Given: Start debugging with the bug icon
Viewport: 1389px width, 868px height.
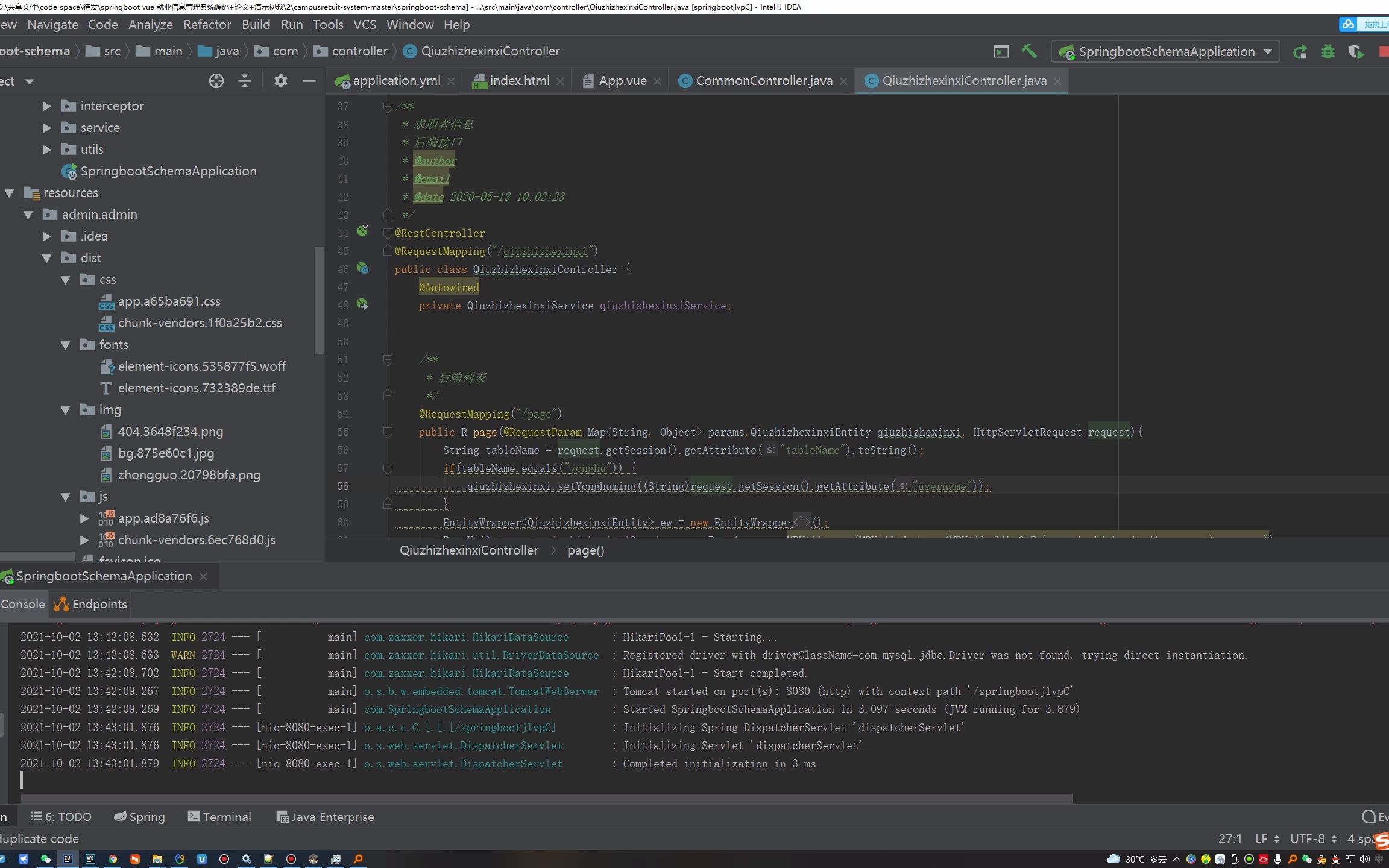Looking at the screenshot, I should tap(1328, 52).
